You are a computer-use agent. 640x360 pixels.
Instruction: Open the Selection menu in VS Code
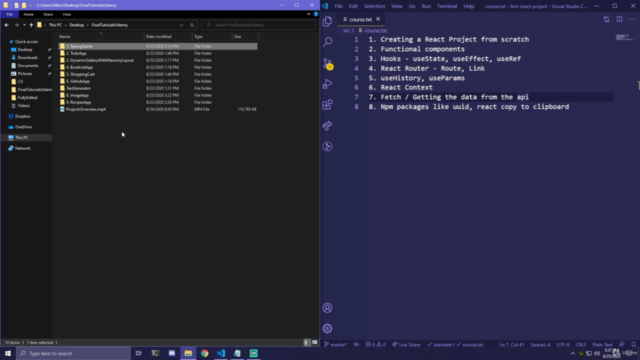[x=374, y=6]
